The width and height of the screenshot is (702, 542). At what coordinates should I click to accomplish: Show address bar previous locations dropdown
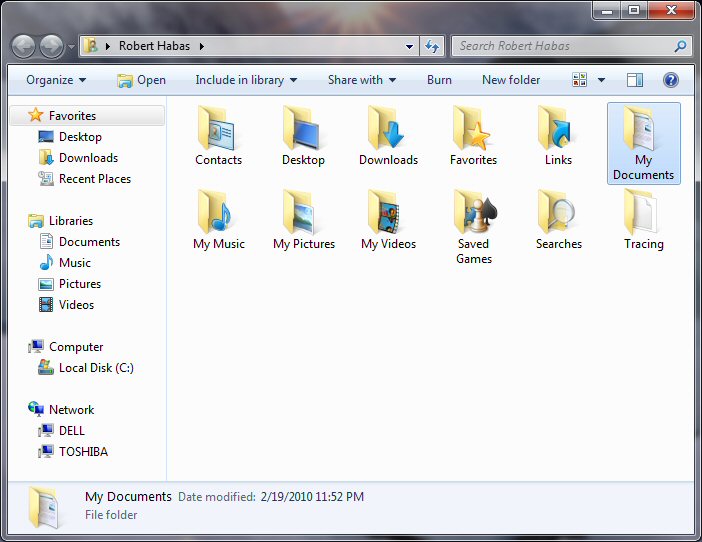click(x=410, y=46)
